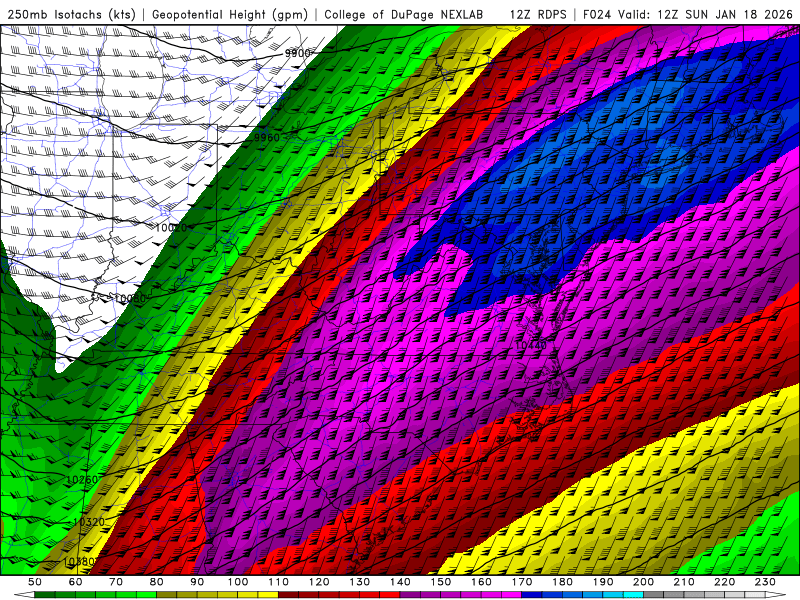Click the 140 value on the color scale
This screenshot has width=800, height=600.
[x=401, y=582]
